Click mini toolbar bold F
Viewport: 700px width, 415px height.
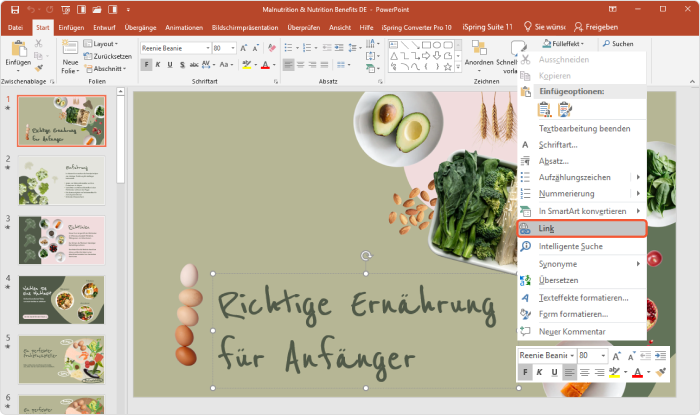click(525, 372)
